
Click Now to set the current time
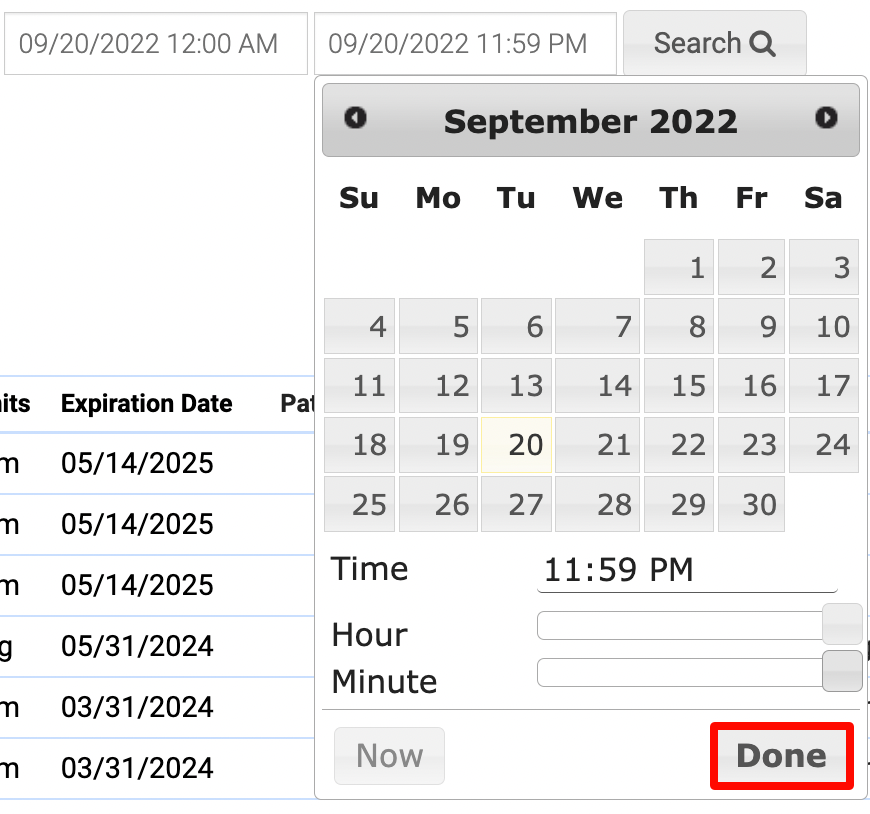click(x=389, y=756)
